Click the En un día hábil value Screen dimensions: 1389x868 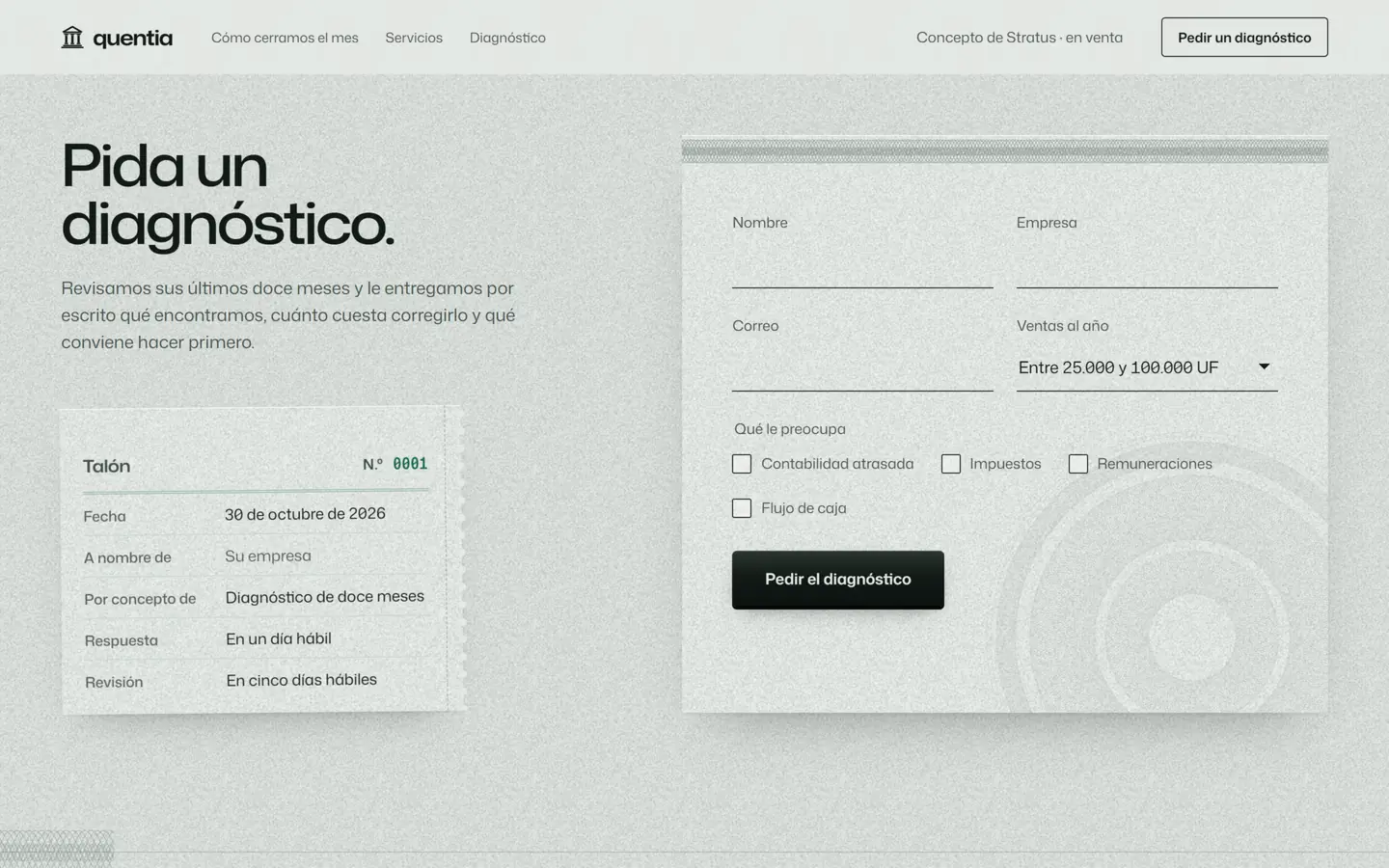[x=279, y=638]
